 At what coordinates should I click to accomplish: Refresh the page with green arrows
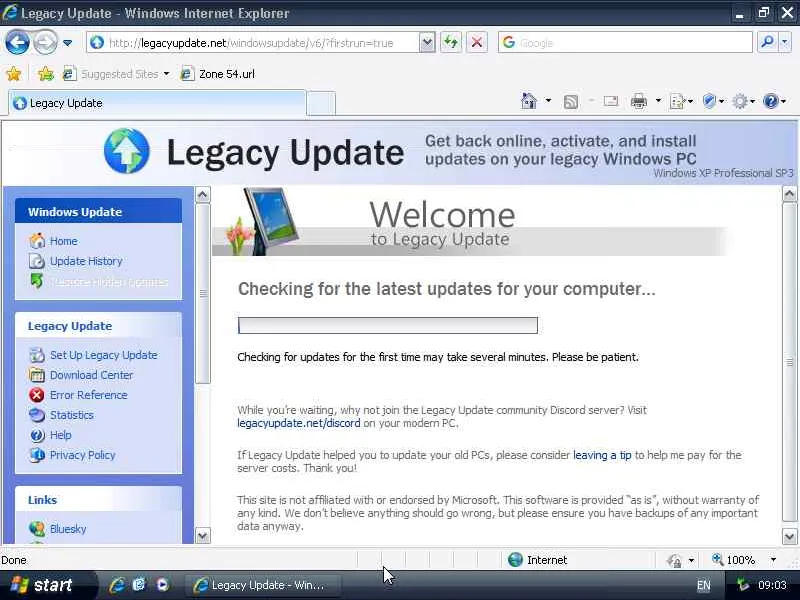click(451, 42)
